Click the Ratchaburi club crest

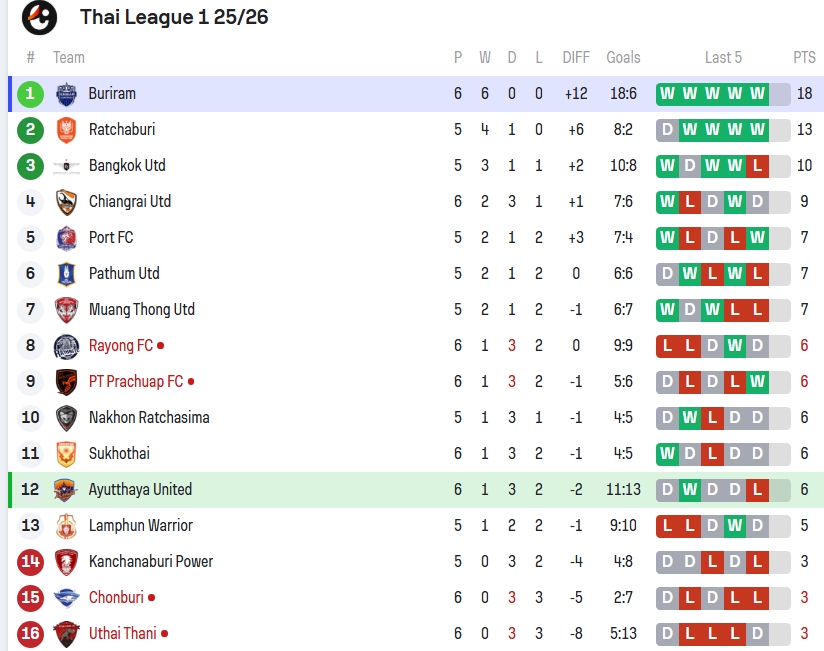pos(66,130)
